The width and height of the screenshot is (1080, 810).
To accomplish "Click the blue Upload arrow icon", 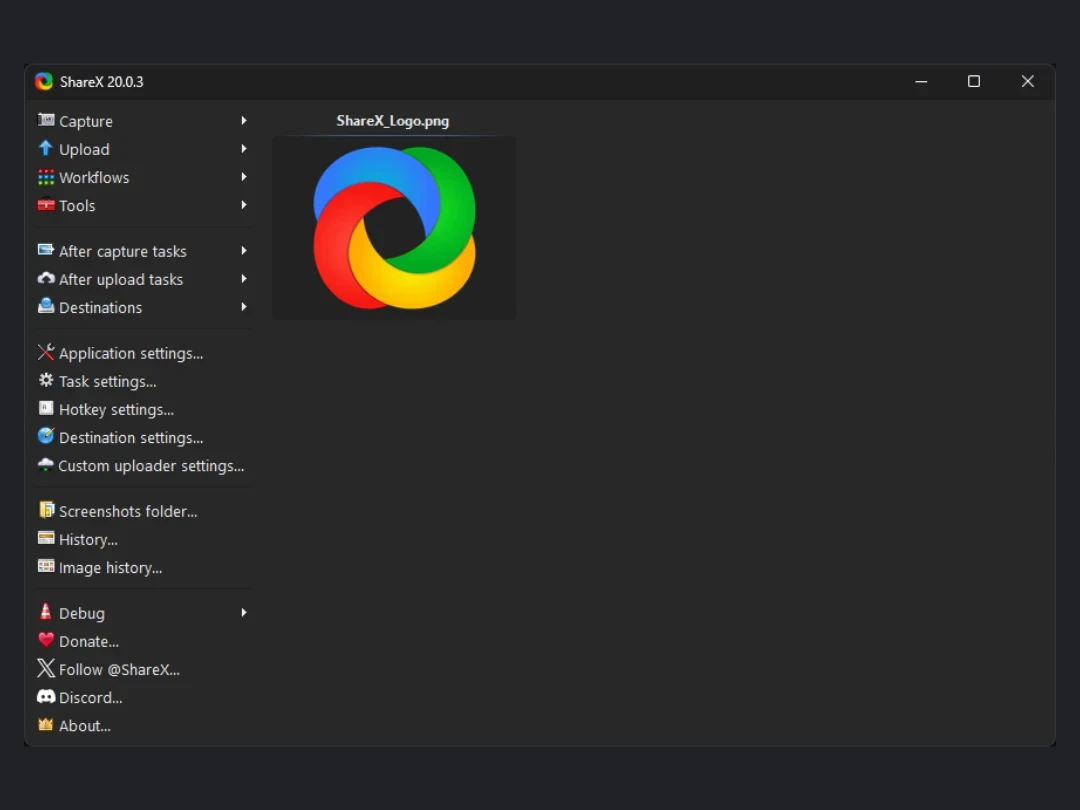I will pyautogui.click(x=45, y=148).
